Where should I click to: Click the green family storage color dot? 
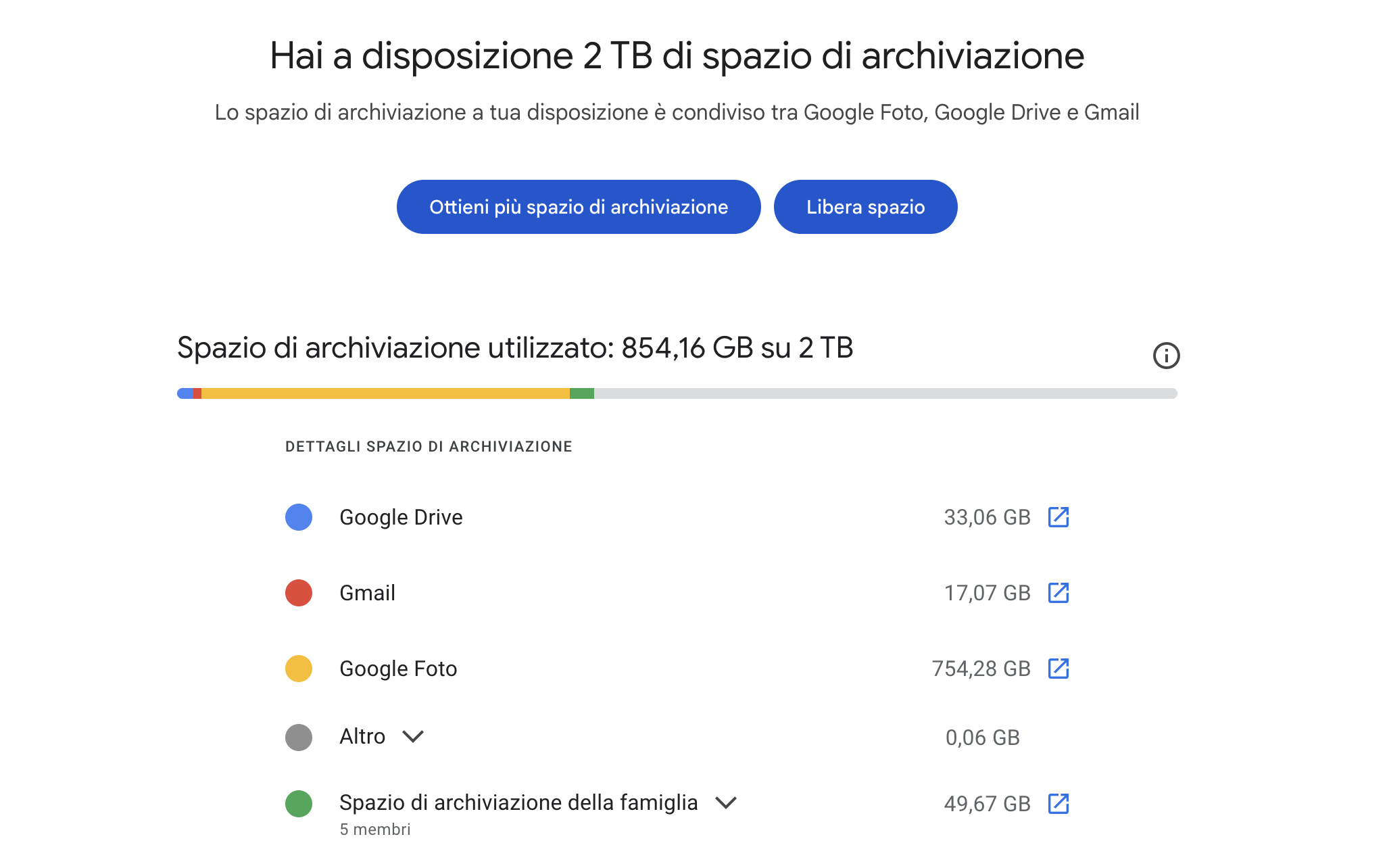(299, 804)
